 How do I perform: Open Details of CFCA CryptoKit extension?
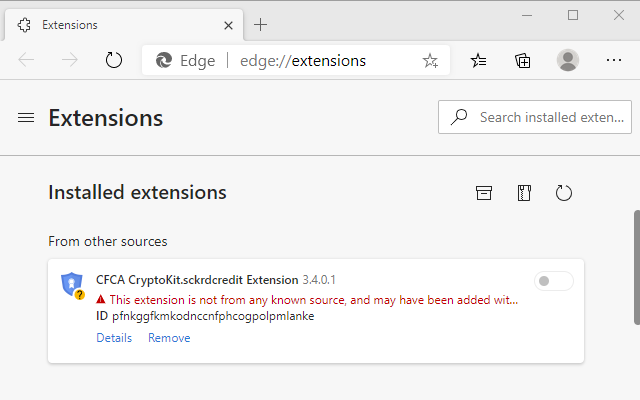[114, 338]
